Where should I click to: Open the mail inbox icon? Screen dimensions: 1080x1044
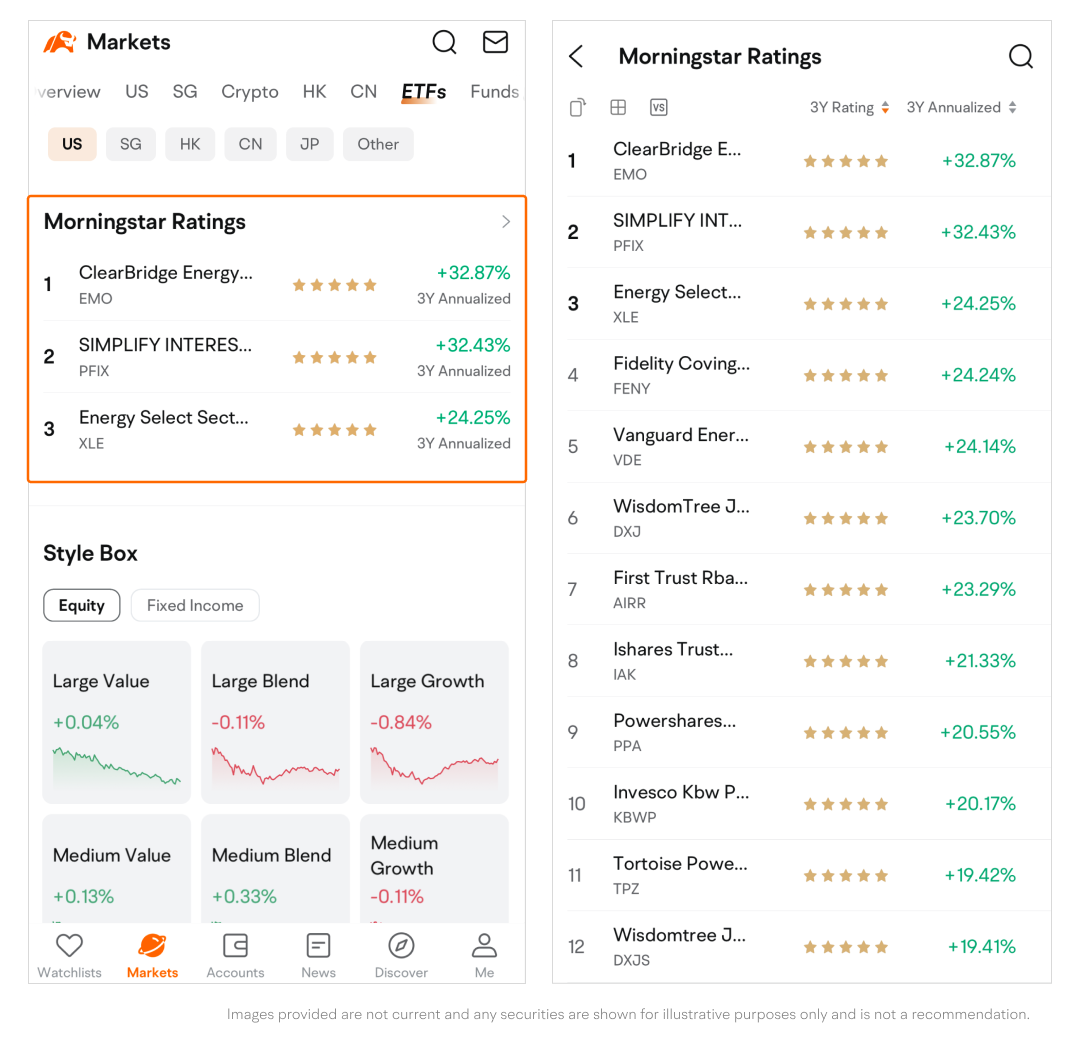click(x=495, y=42)
